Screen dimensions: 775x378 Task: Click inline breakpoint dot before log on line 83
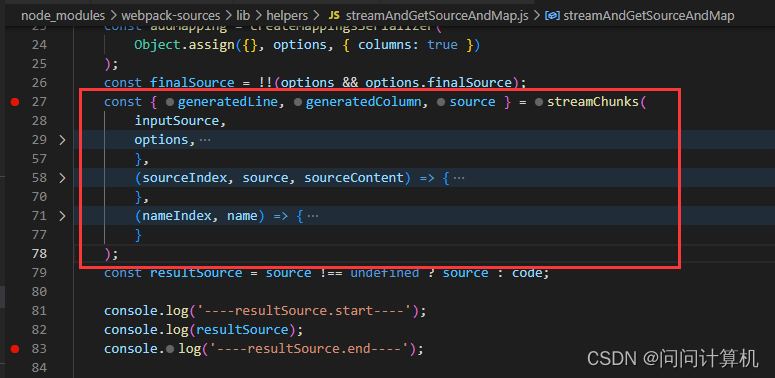[x=170, y=349]
